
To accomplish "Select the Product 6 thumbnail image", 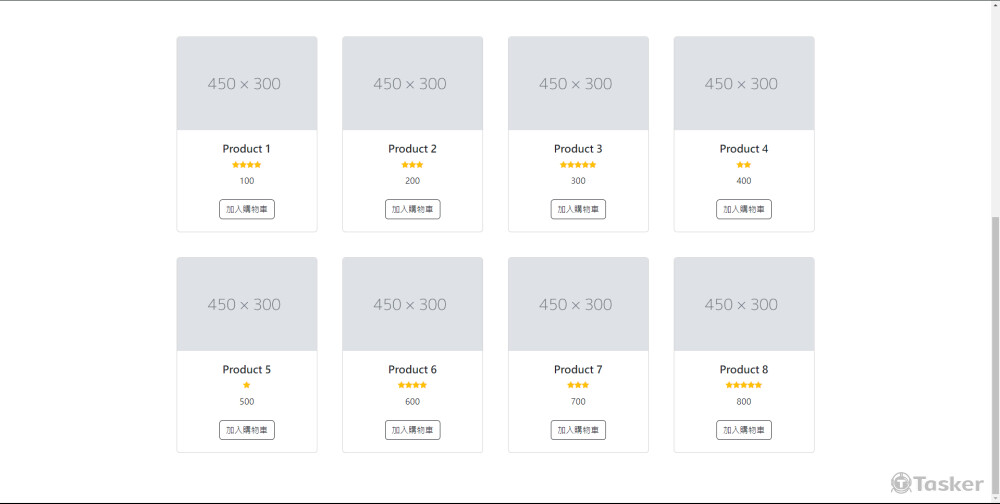I will pos(412,305).
